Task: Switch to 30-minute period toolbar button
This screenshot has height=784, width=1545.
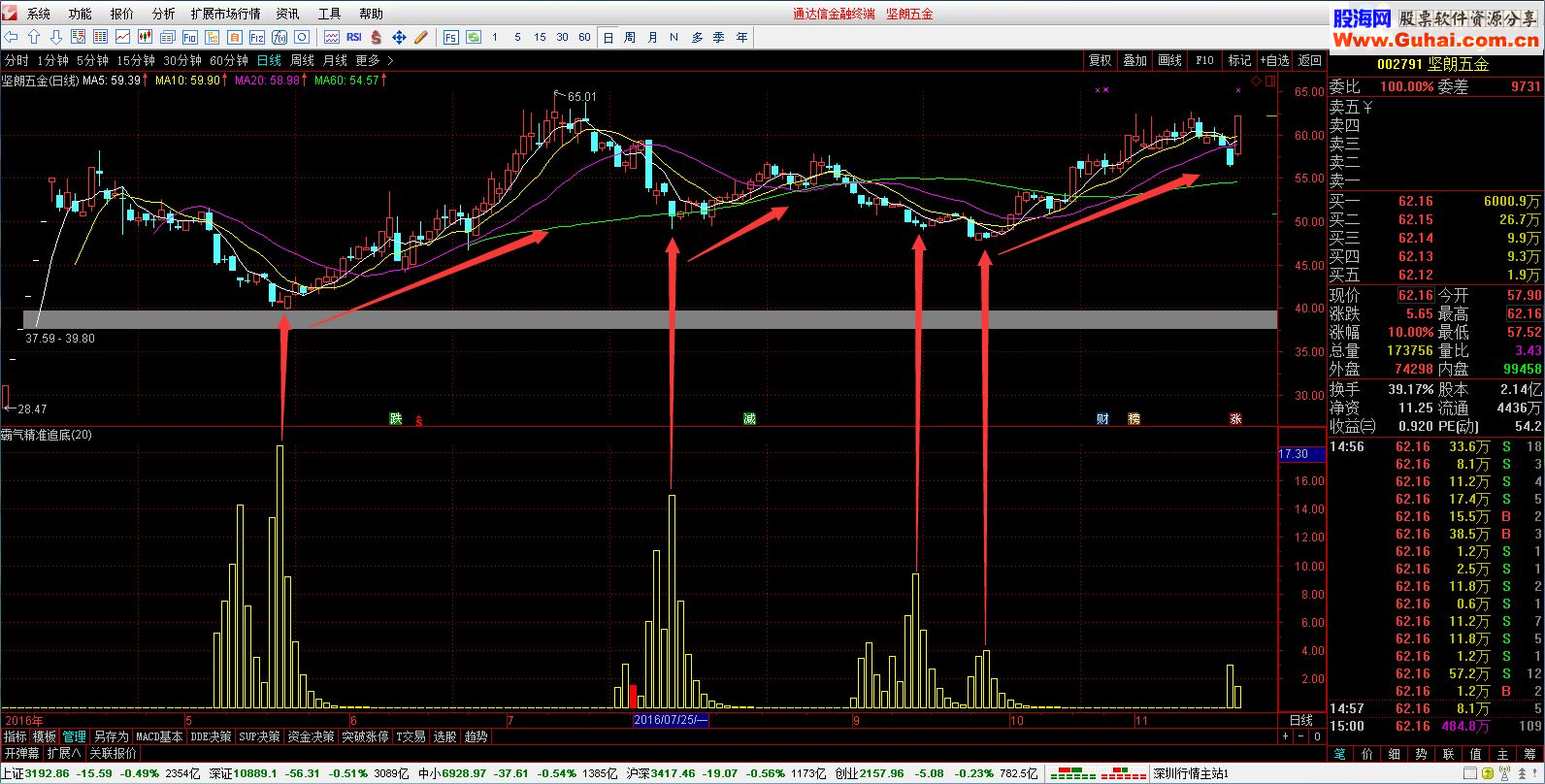Action: [562, 37]
